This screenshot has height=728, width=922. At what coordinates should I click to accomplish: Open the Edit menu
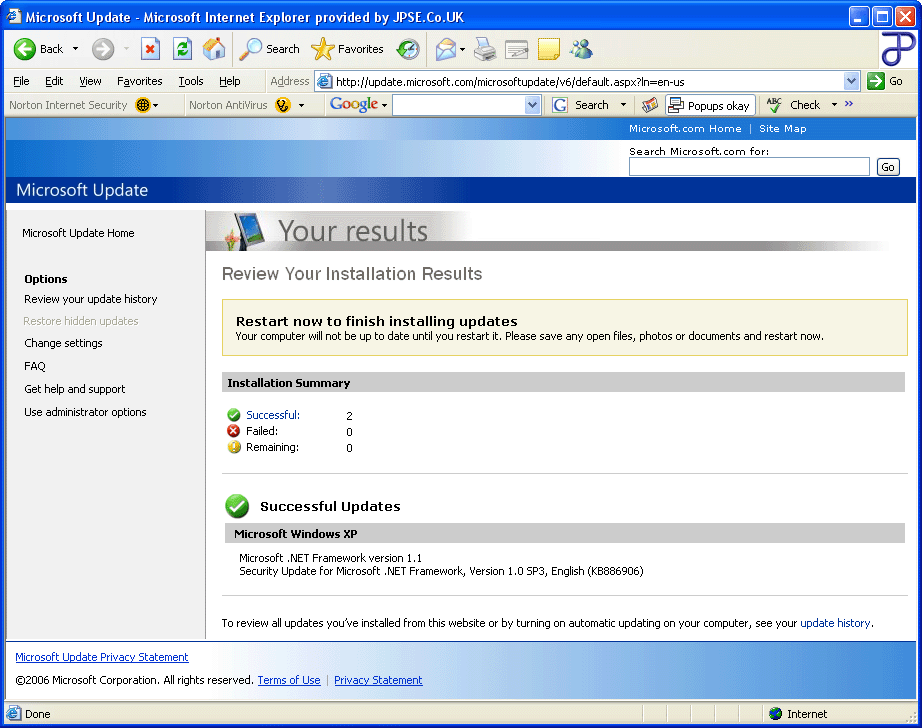pos(54,81)
